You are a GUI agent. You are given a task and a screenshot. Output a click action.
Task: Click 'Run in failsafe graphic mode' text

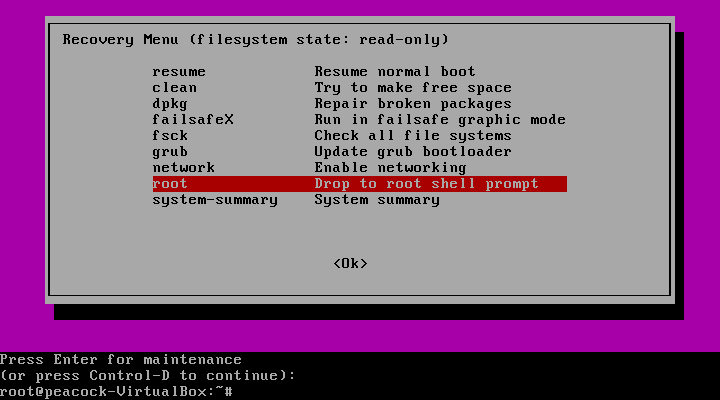pyautogui.click(x=440, y=120)
